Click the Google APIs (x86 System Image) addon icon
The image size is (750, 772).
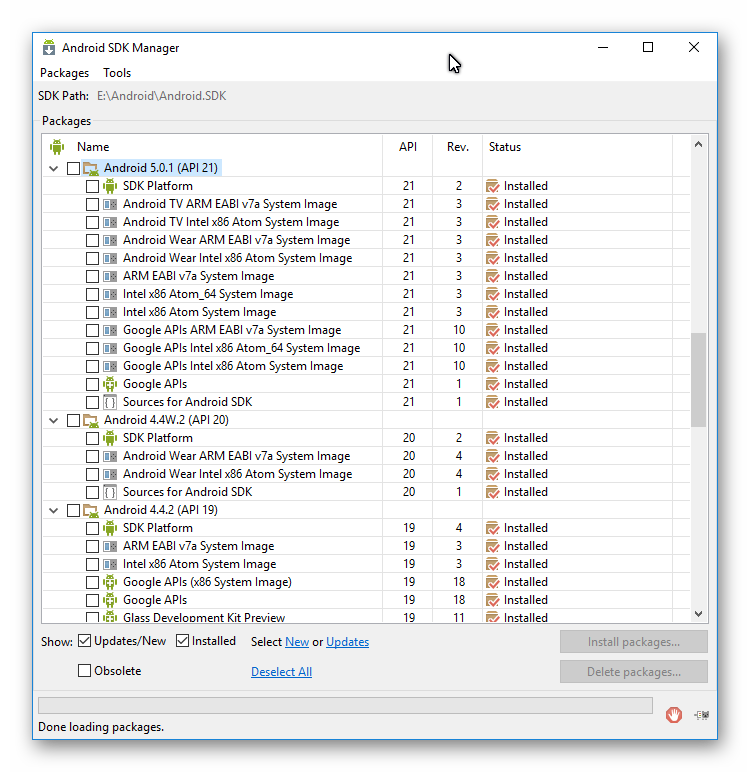point(110,582)
